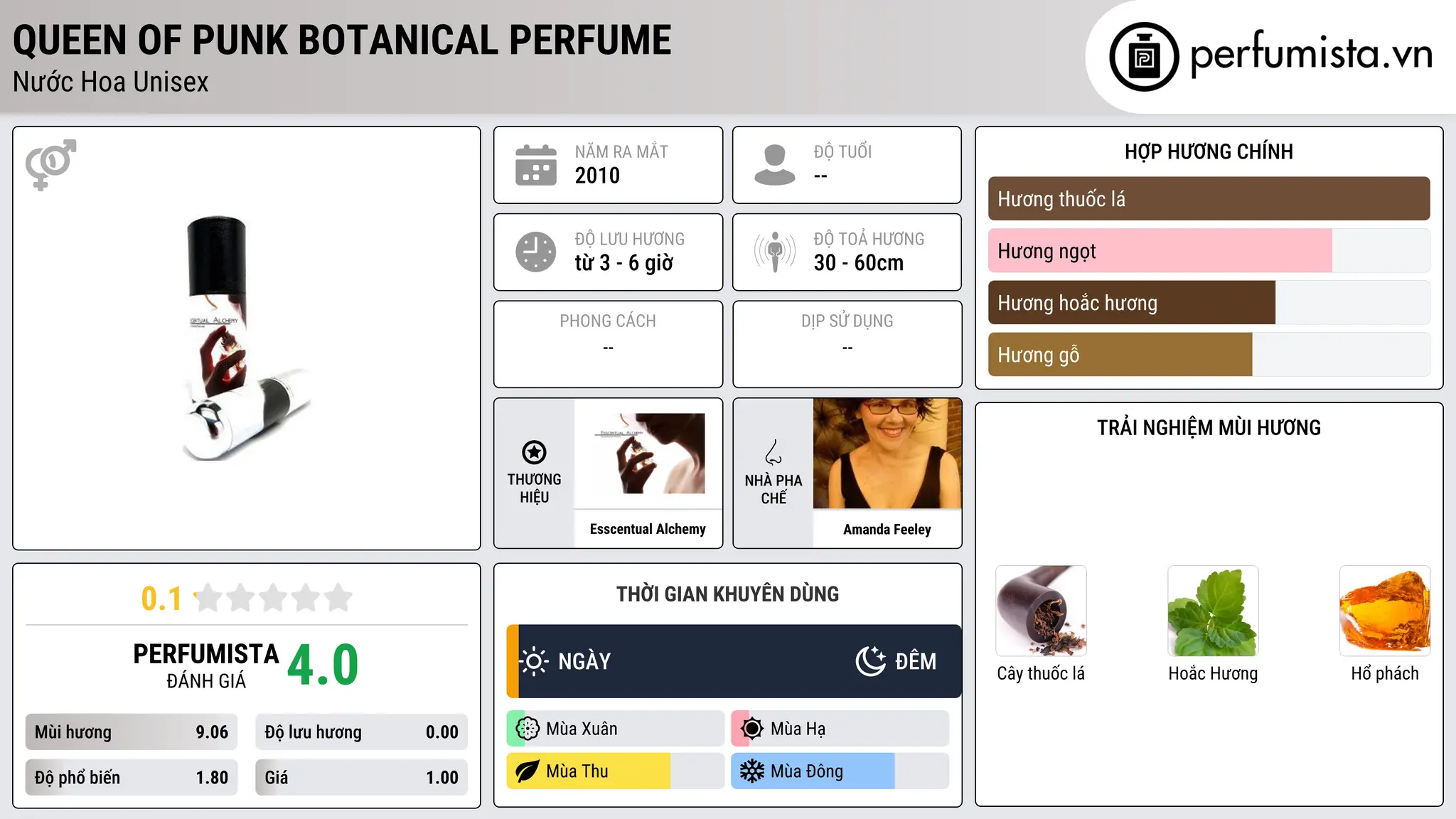Click the Thời gian khuyên dùng heading

(727, 594)
